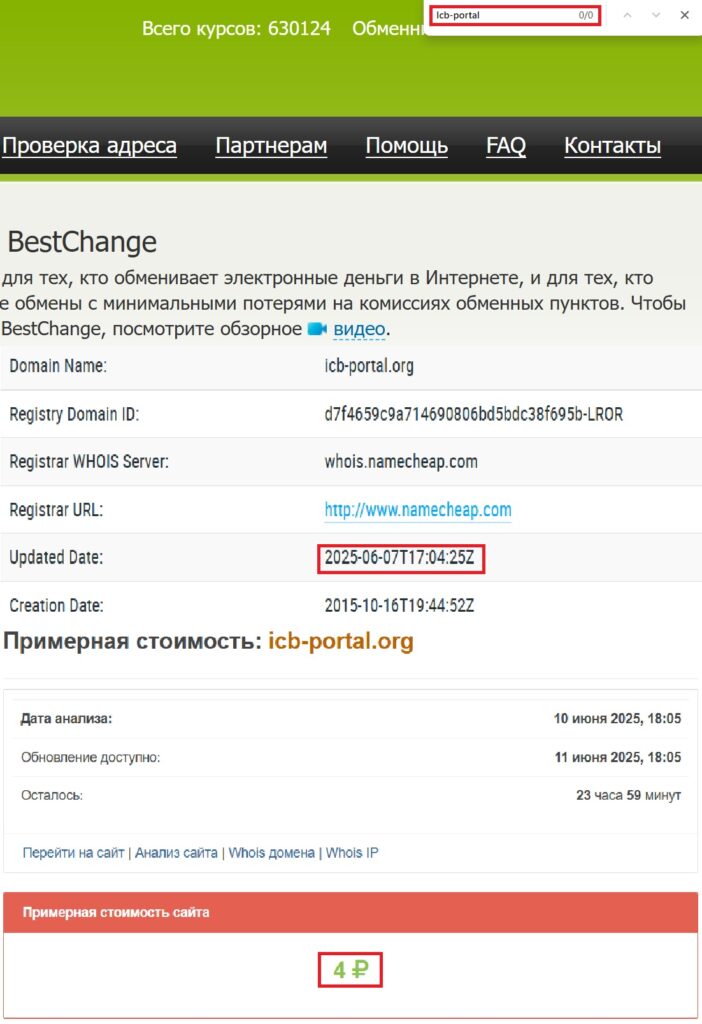Open Проверка адреса menu item
Image resolution: width=702 pixels, height=1024 pixels.
89,145
